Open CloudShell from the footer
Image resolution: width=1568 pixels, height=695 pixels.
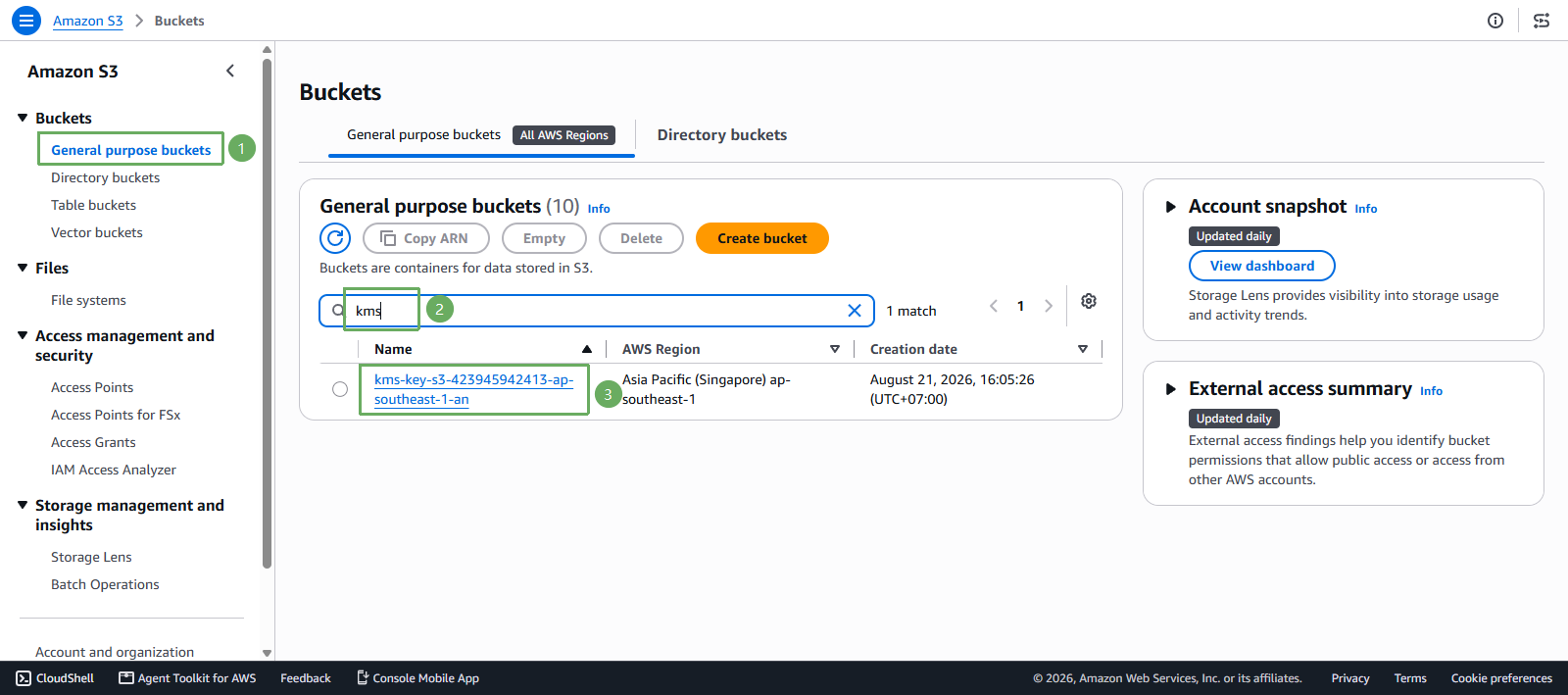click(55, 678)
